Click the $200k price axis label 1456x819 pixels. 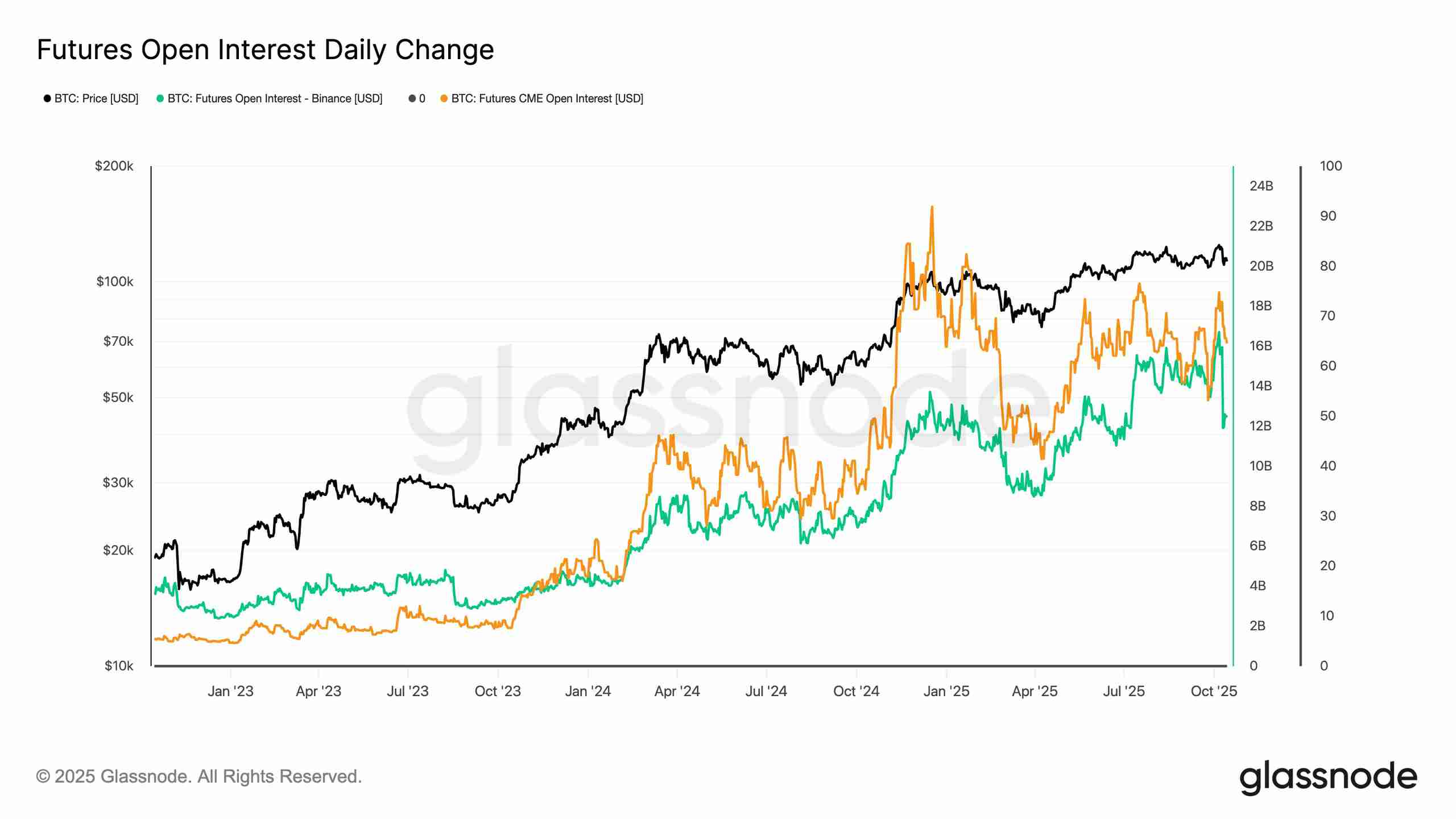pyautogui.click(x=114, y=166)
